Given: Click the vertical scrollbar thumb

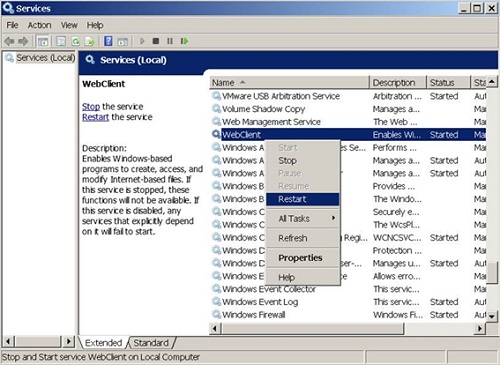Looking at the screenshot, I should coord(492,272).
